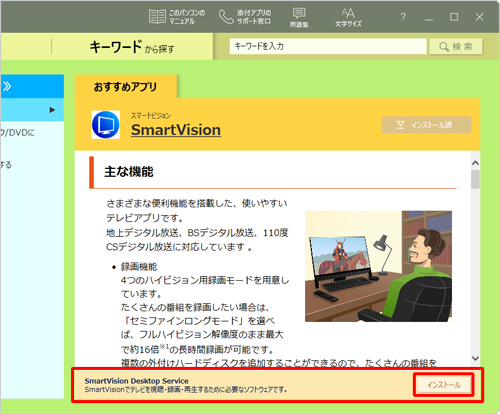Click the キーワードを入力 search field

[328, 46]
